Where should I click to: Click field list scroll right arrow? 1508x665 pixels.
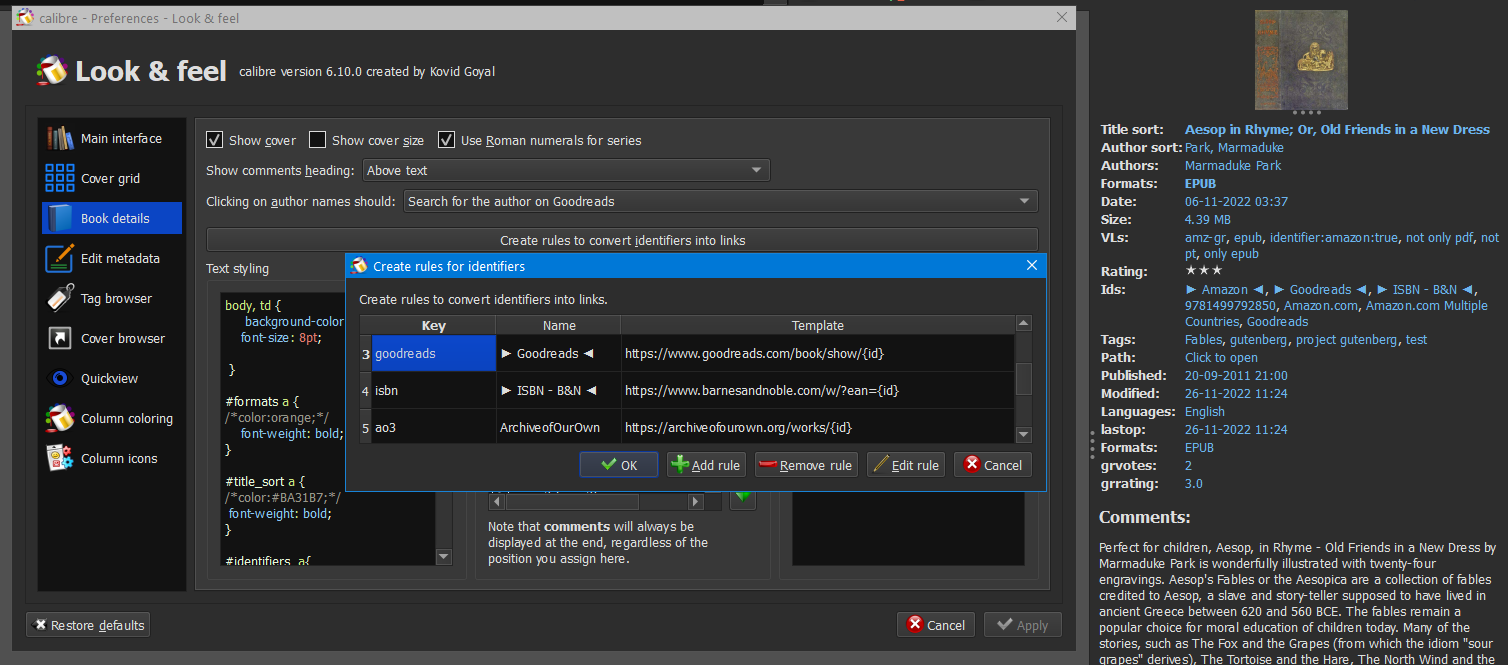pyautogui.click(x=697, y=500)
